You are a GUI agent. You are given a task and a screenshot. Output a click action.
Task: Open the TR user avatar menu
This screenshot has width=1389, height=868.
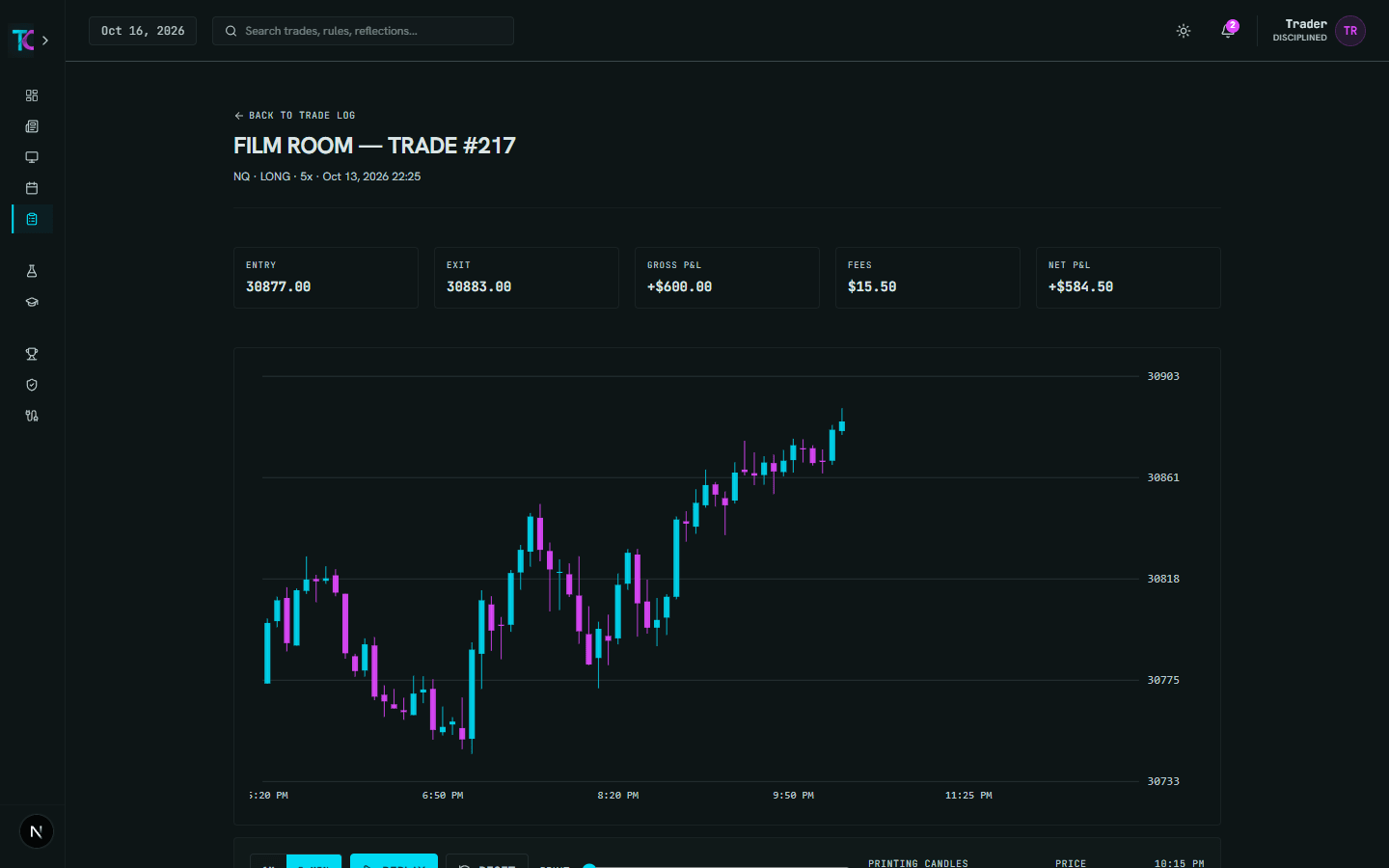pyautogui.click(x=1350, y=31)
